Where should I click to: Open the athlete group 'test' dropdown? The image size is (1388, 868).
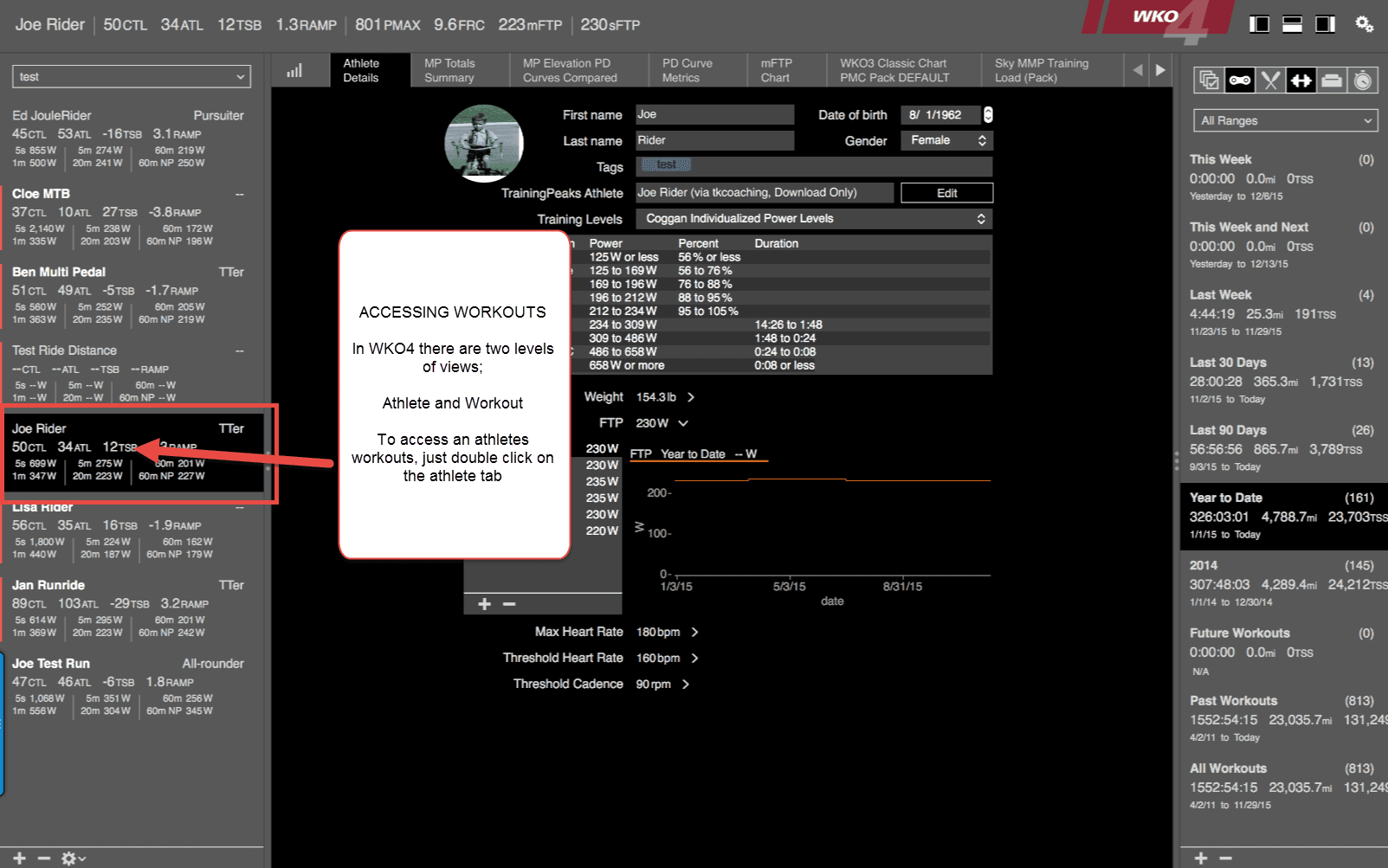pyautogui.click(x=132, y=76)
